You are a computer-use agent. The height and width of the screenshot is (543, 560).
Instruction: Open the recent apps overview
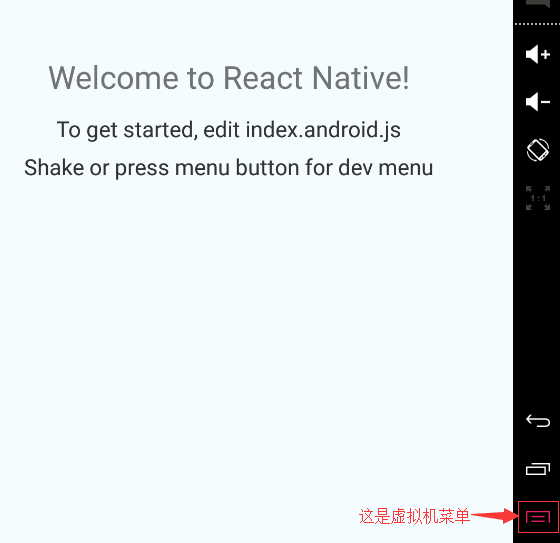[x=538, y=469]
